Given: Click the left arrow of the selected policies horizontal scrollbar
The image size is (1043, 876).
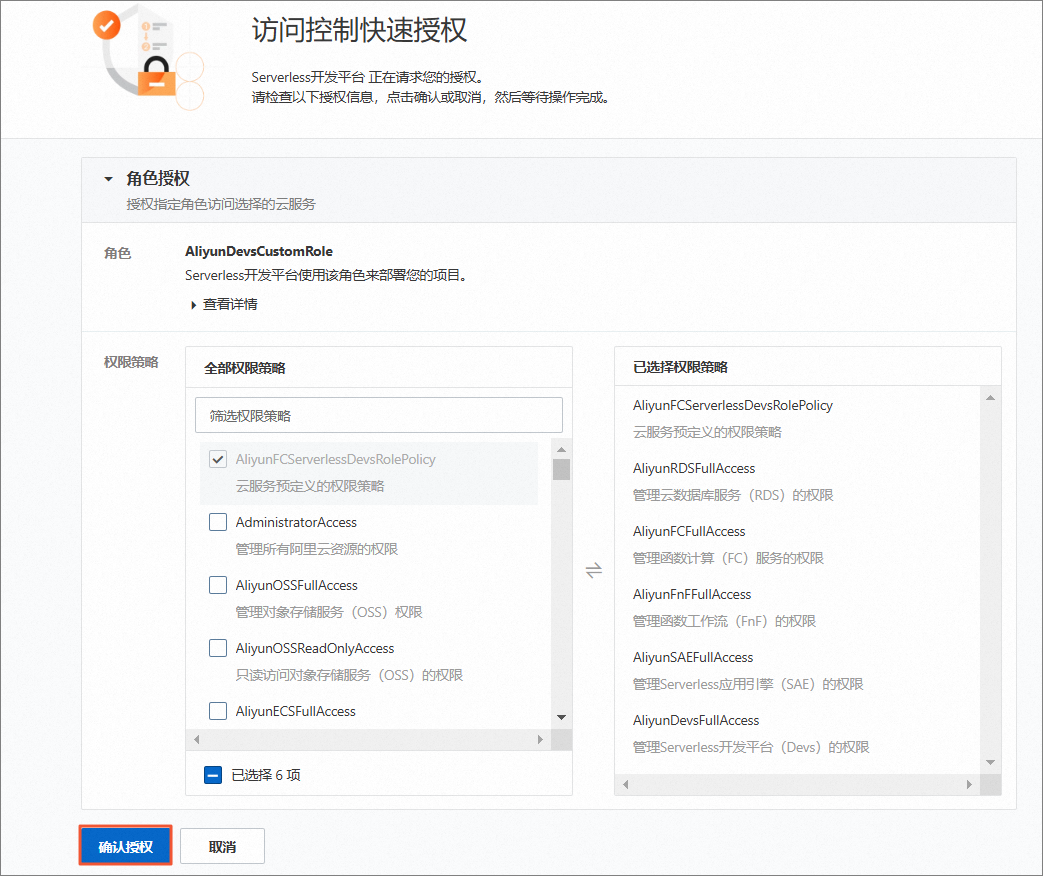Looking at the screenshot, I should 625,785.
